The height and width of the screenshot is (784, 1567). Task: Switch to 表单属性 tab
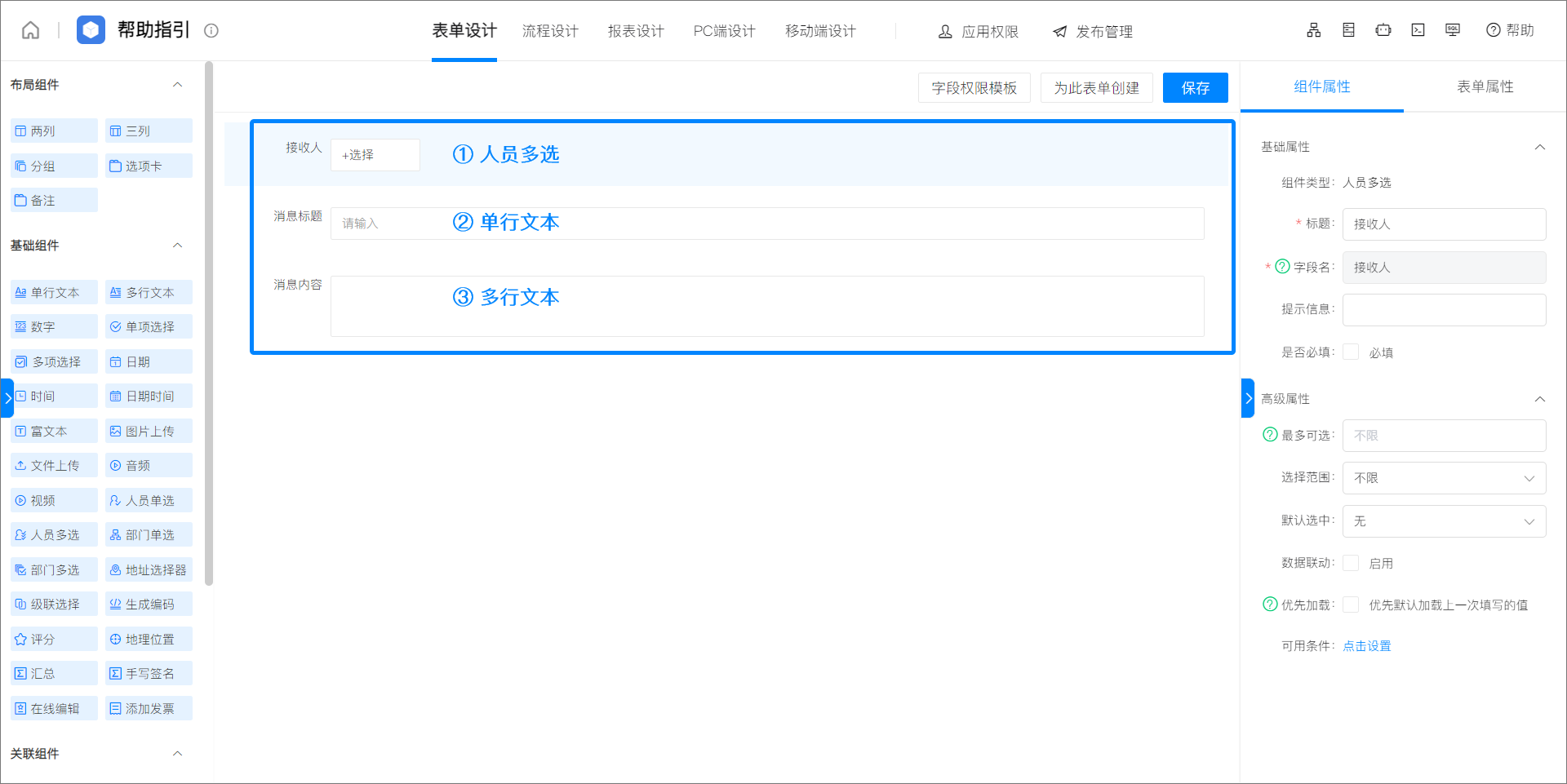(x=1485, y=86)
